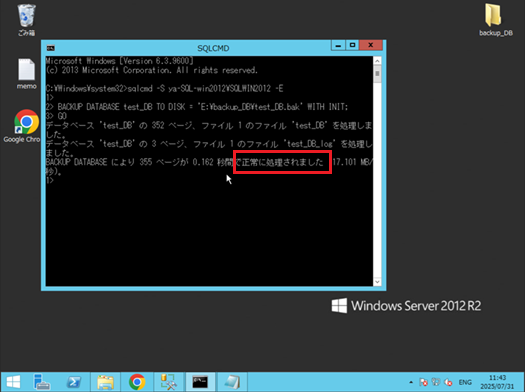Viewport: 525px width, 392px height.
Task: Click the '(c) 2013 Microsoft Corporation' line
Action: pyautogui.click(x=152, y=70)
